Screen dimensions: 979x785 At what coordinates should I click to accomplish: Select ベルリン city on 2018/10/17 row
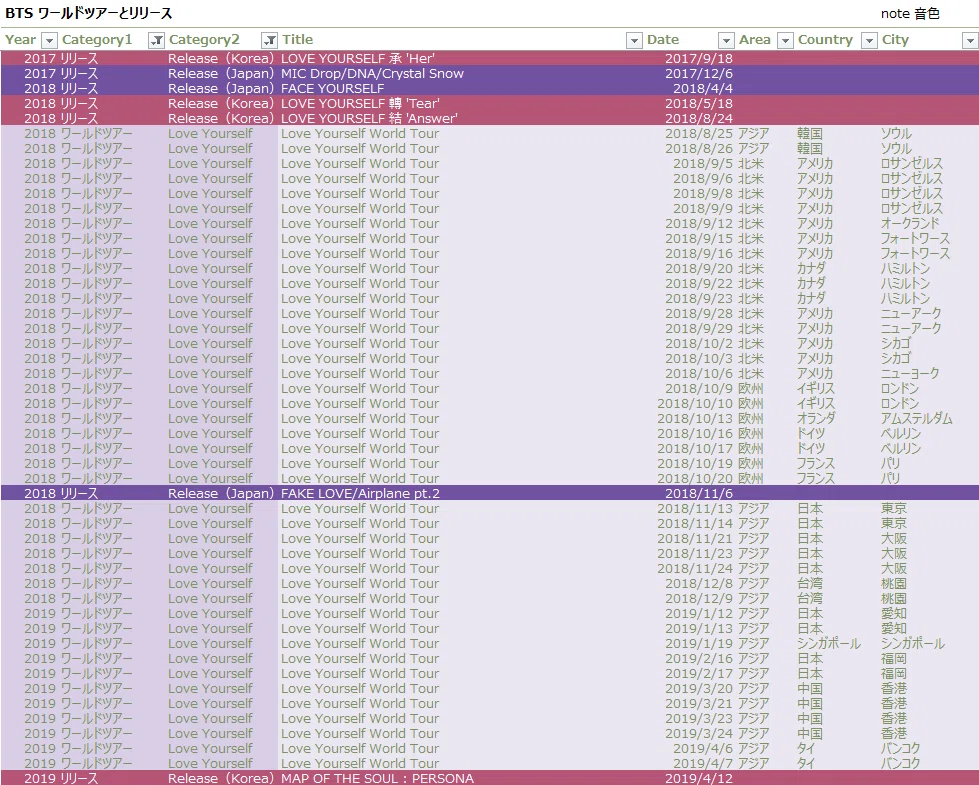pos(900,448)
